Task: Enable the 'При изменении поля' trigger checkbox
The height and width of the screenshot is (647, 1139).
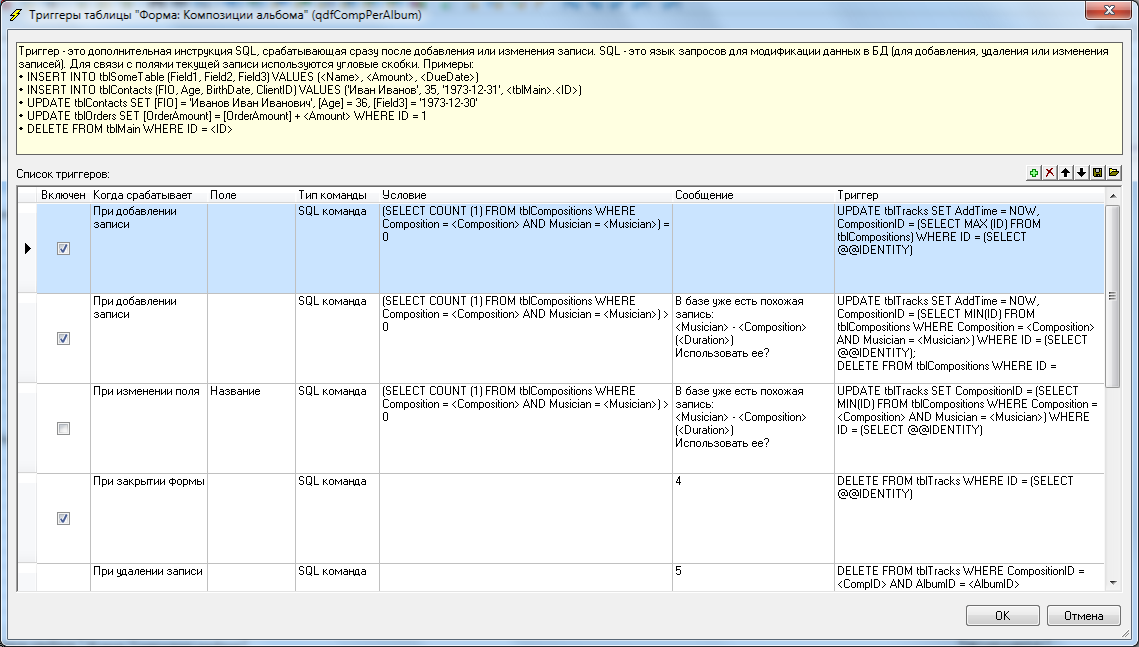Action: [x=63, y=428]
